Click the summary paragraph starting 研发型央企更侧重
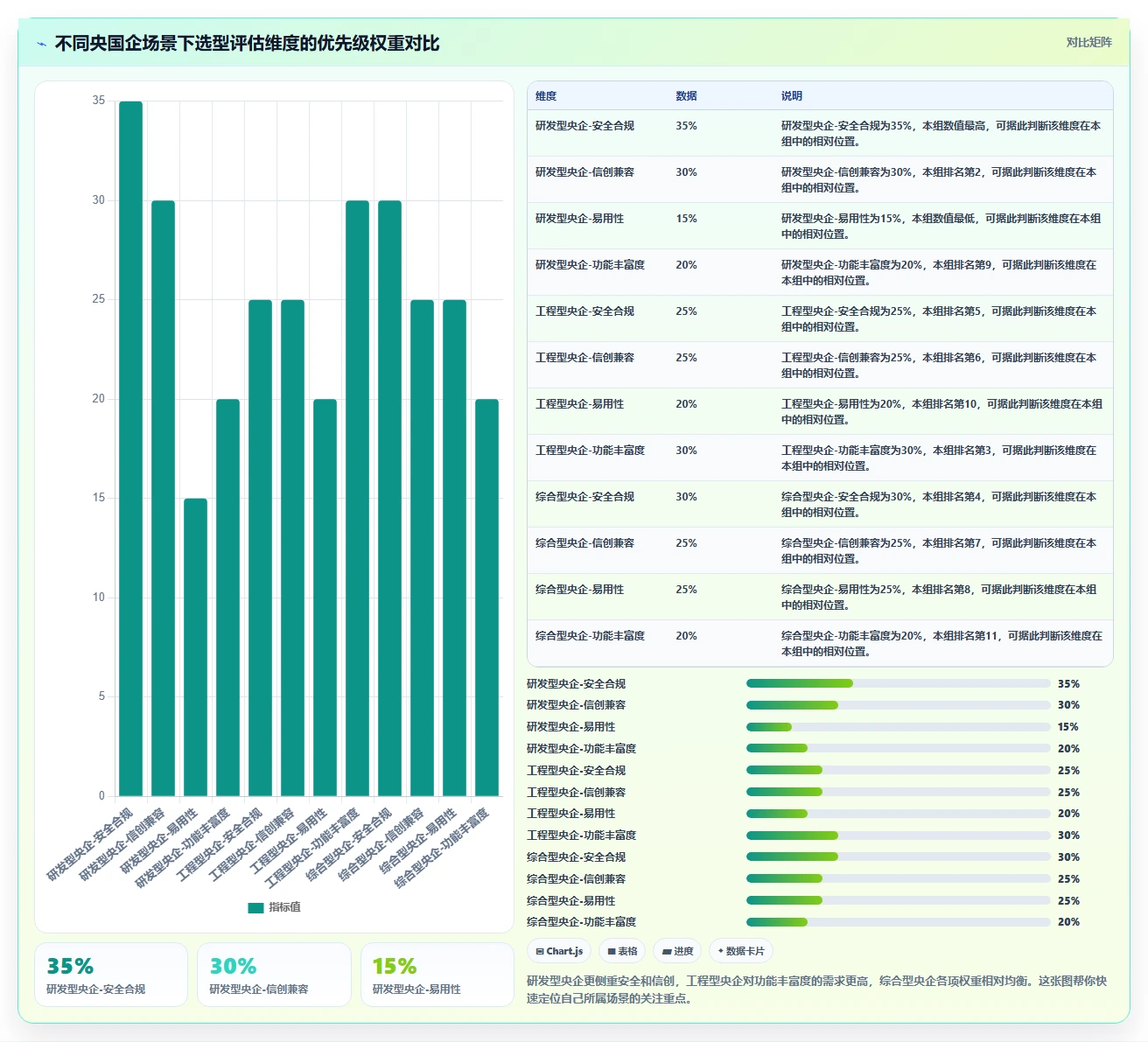Viewport: 1148px width, 1042px height. point(817,990)
